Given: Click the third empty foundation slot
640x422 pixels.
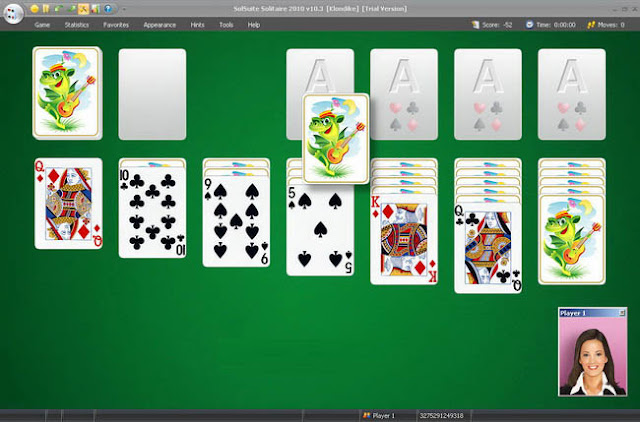Looking at the screenshot, I should (x=488, y=94).
